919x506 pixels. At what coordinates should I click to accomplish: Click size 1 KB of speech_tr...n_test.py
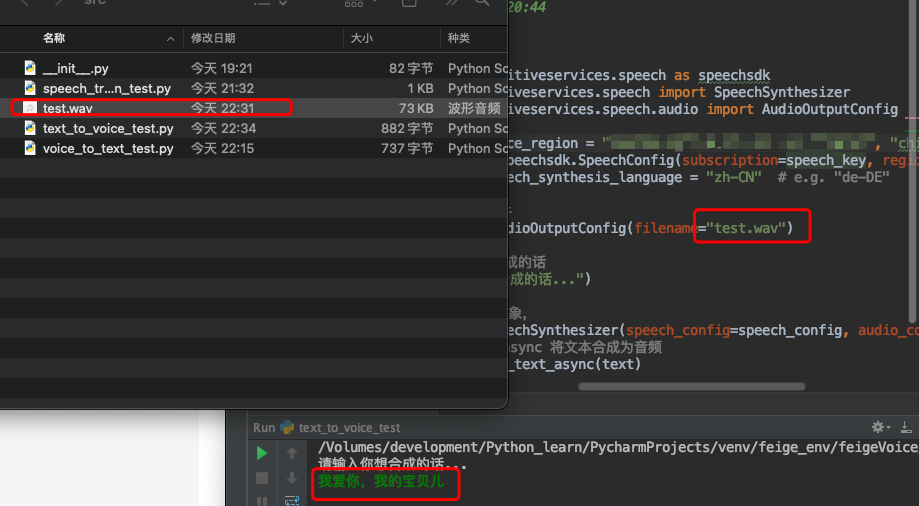[420, 88]
